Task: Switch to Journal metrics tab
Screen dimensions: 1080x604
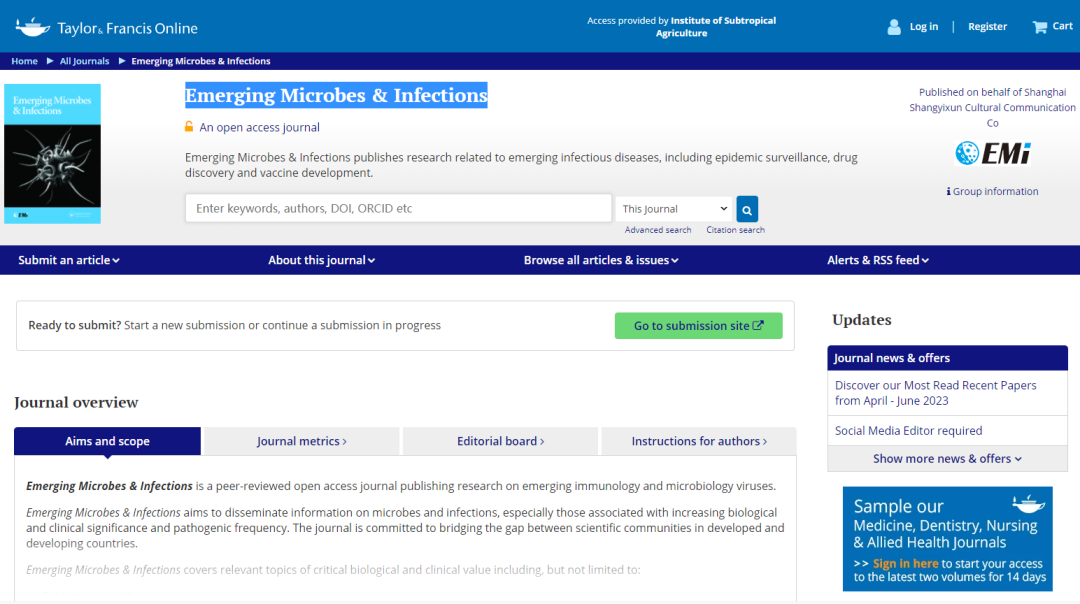Action: tap(302, 441)
